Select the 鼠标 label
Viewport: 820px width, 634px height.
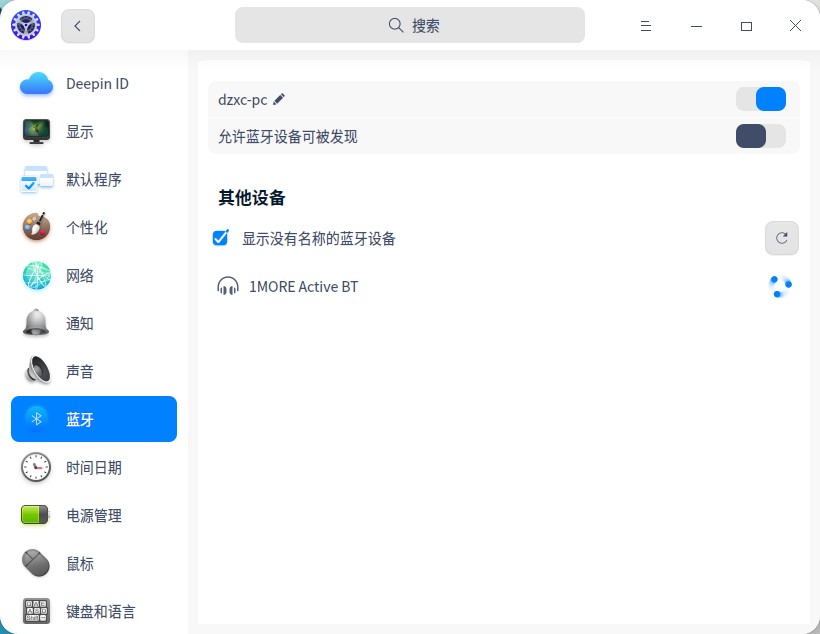tap(80, 563)
